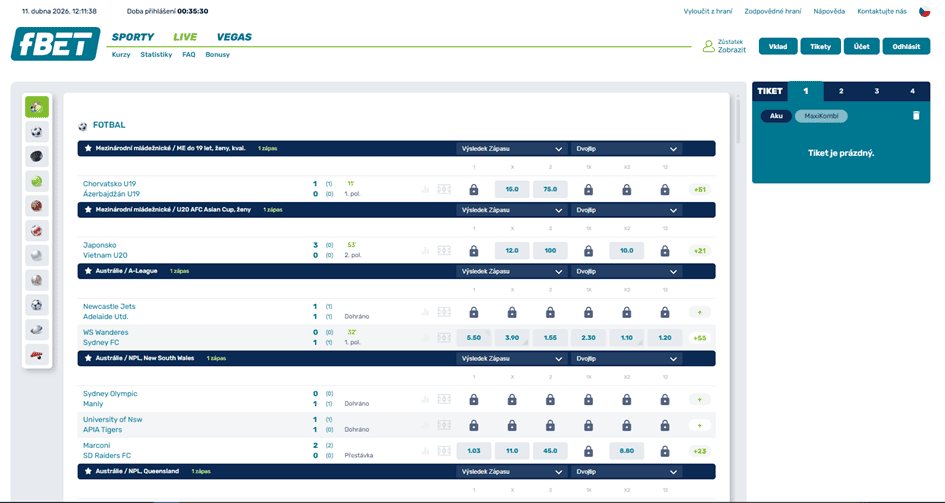
Task: Empty the ticket with trash icon
Action: click(x=916, y=116)
